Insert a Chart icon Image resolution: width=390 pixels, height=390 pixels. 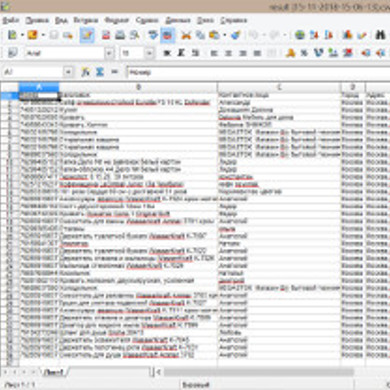347,35
